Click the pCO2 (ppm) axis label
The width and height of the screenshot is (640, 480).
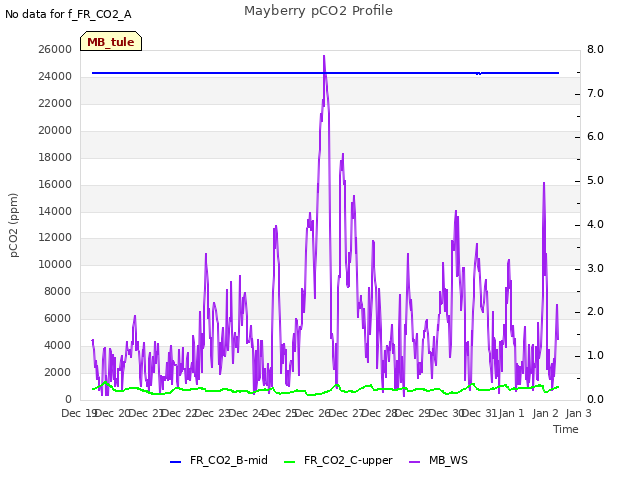14,225
